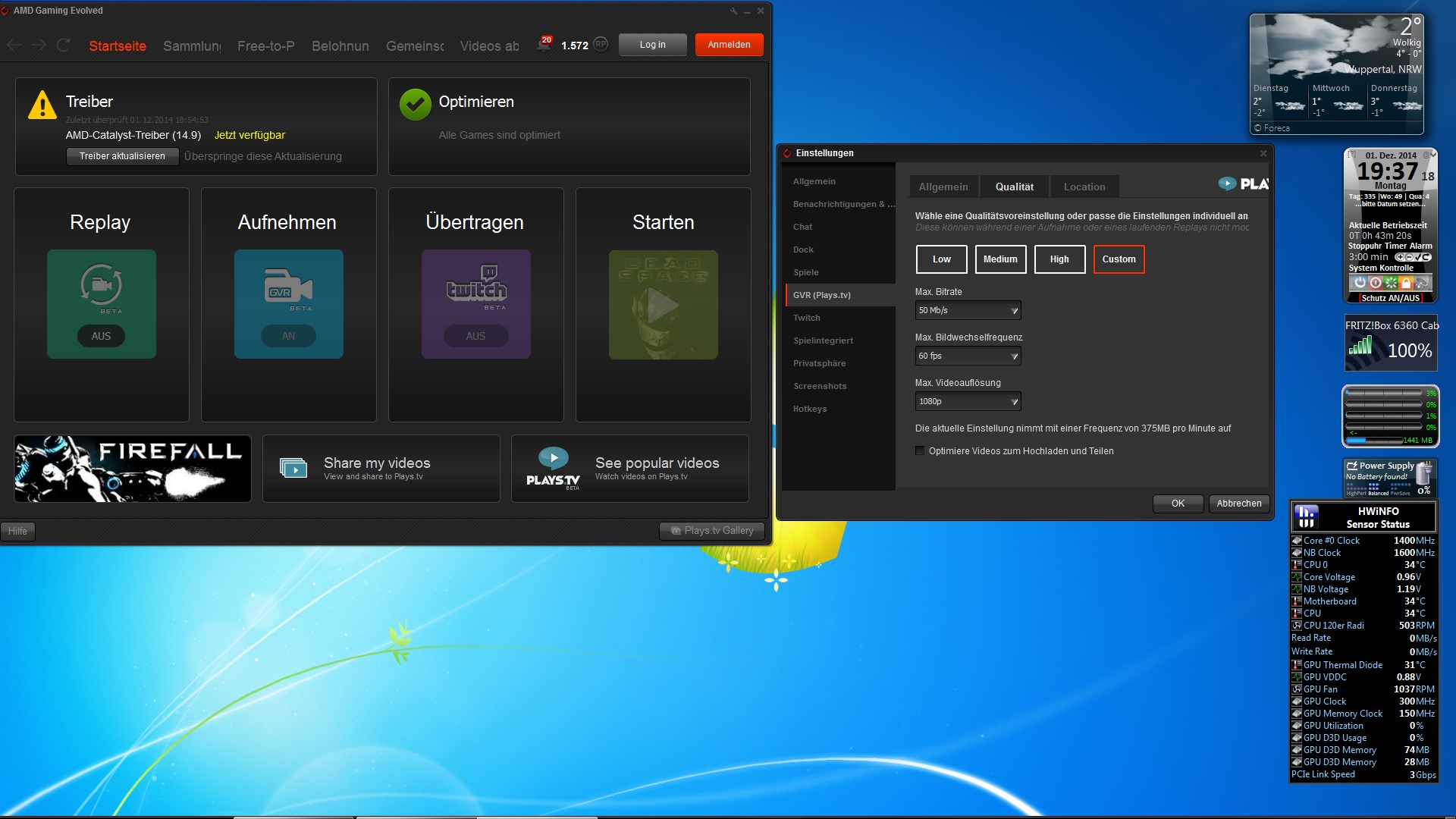
Task: Select the High quality preset
Action: pos(1059,259)
